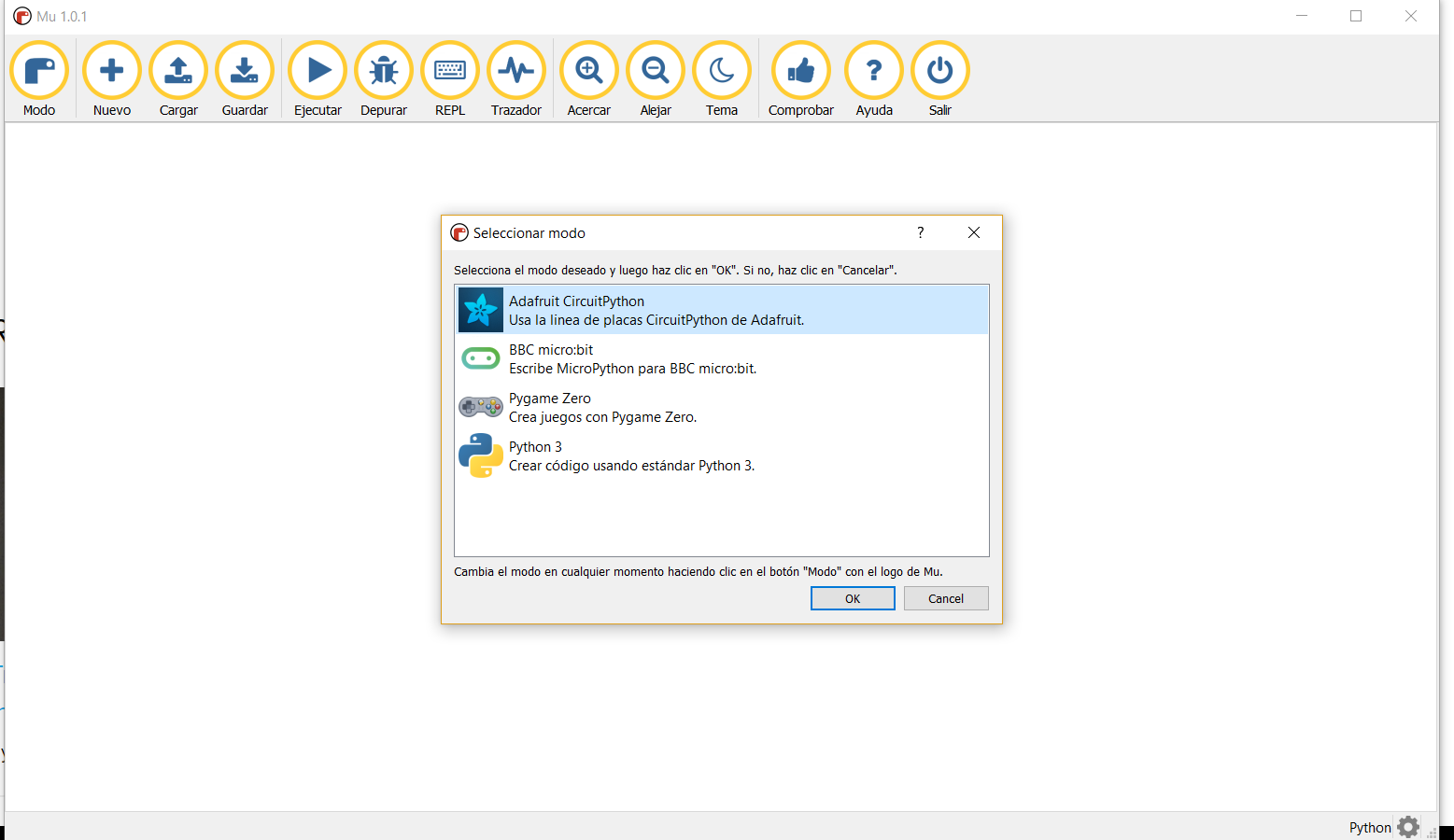
Task: Open the Modo mode selector button
Action: tap(39, 79)
